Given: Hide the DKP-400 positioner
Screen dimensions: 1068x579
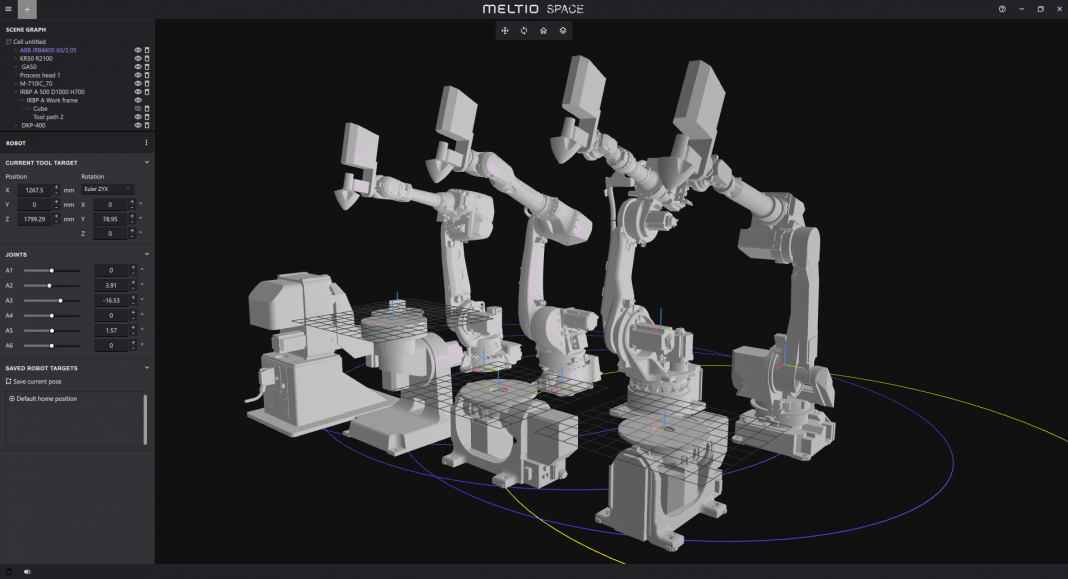Looking at the screenshot, I should click(138, 125).
